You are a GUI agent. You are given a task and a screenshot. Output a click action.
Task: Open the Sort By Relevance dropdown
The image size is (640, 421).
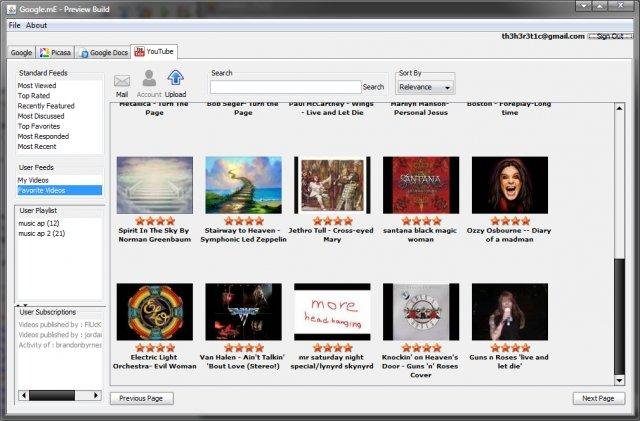[425, 87]
